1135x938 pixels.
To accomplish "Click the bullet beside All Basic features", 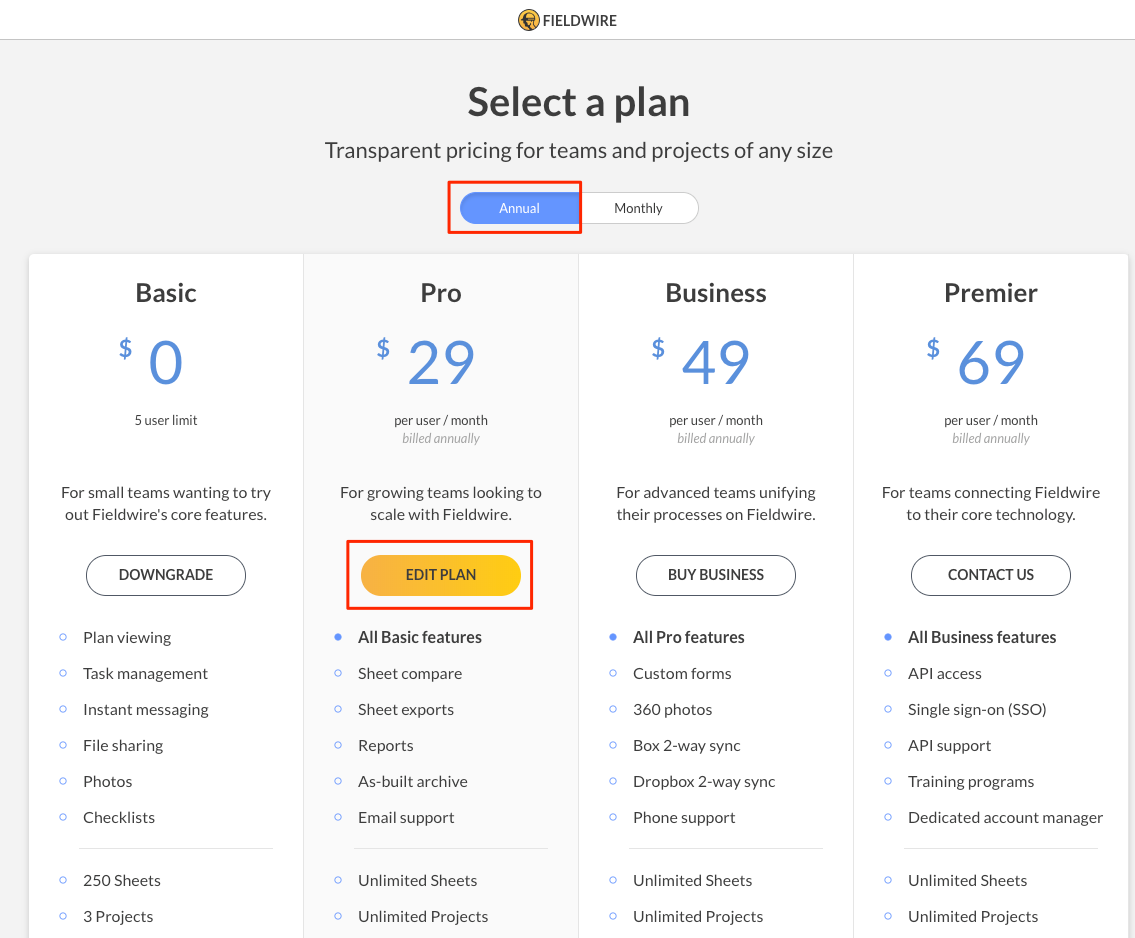I will click(338, 637).
